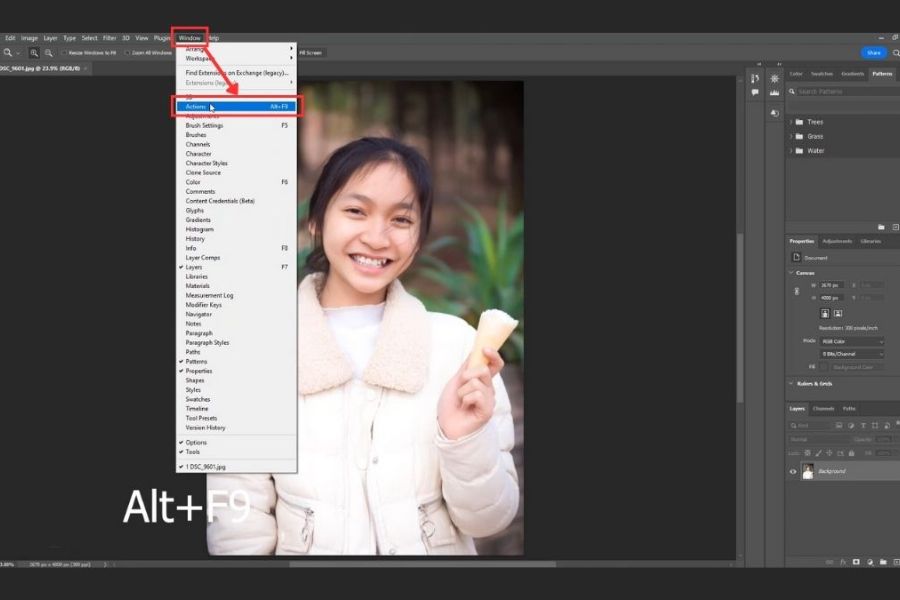Click the layer effects fx icon
Image resolution: width=900 pixels, height=600 pixels.
[843, 562]
